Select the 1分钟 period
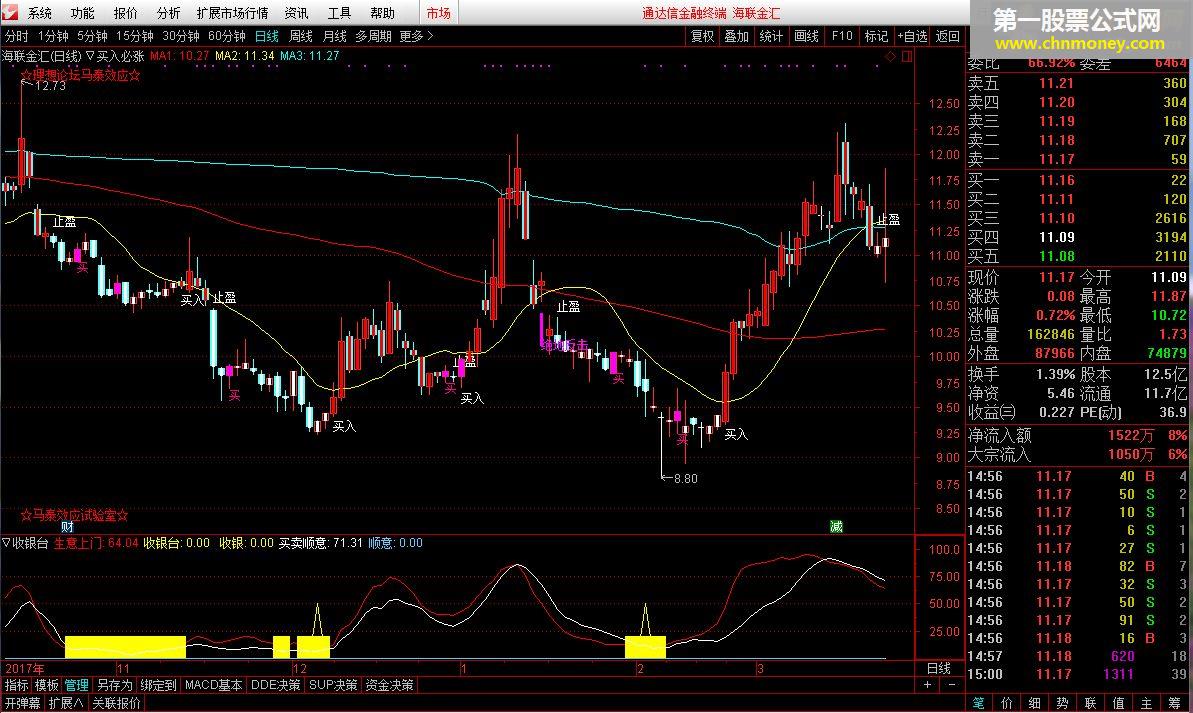This screenshot has height=713, width=1193. click(x=52, y=36)
